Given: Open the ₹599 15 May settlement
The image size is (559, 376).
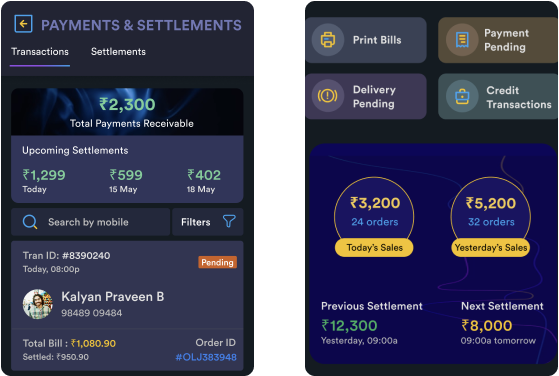Looking at the screenshot, I should pos(125,181).
